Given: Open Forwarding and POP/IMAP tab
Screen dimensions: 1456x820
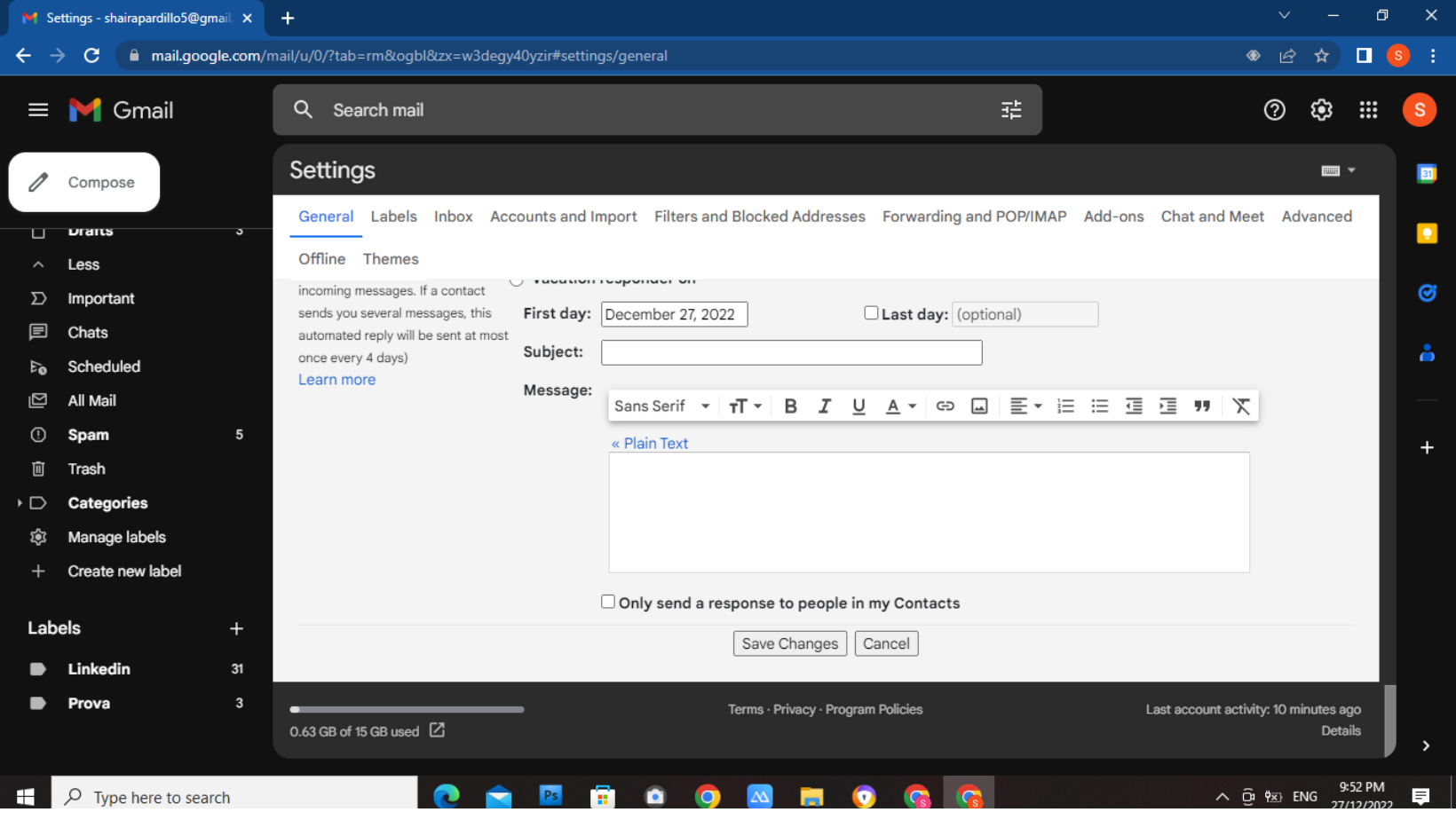Looking at the screenshot, I should click(x=974, y=217).
